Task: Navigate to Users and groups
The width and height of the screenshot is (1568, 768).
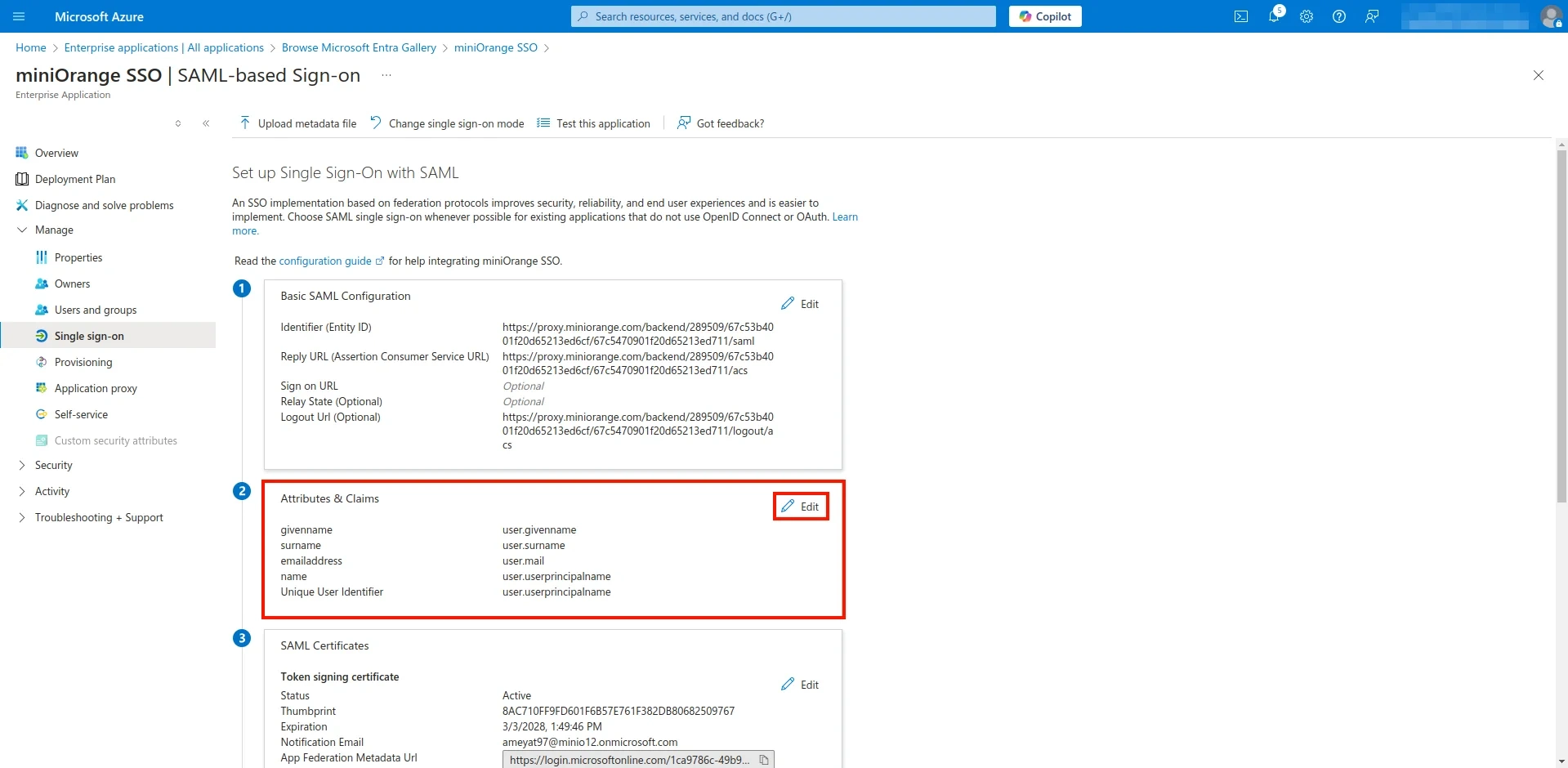Action: coord(96,310)
